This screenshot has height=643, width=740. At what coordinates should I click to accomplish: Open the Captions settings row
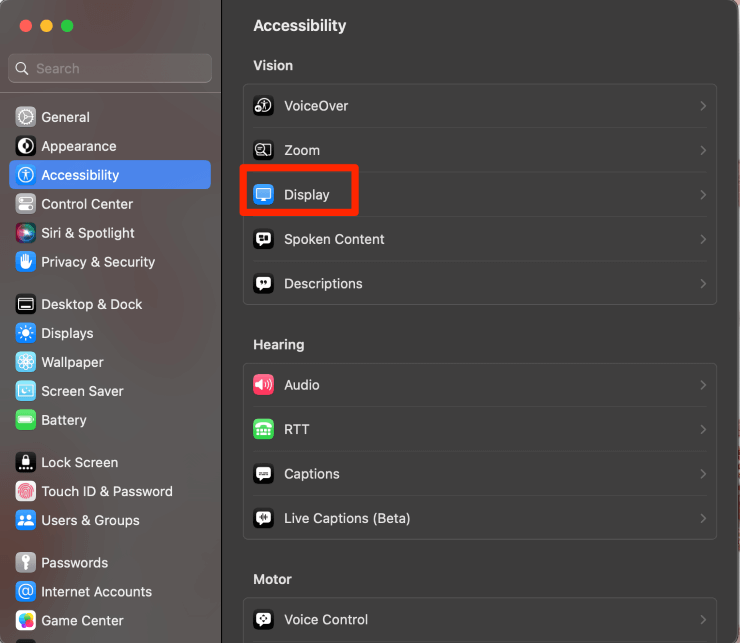coord(312,474)
